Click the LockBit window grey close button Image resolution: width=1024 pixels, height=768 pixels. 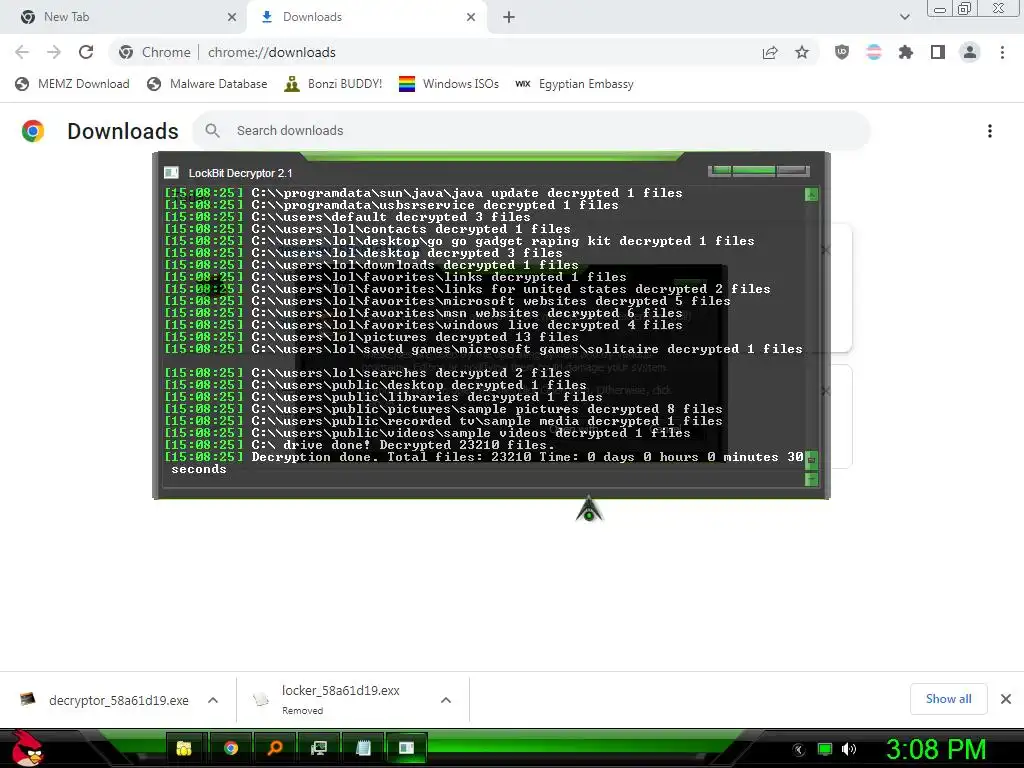(793, 171)
